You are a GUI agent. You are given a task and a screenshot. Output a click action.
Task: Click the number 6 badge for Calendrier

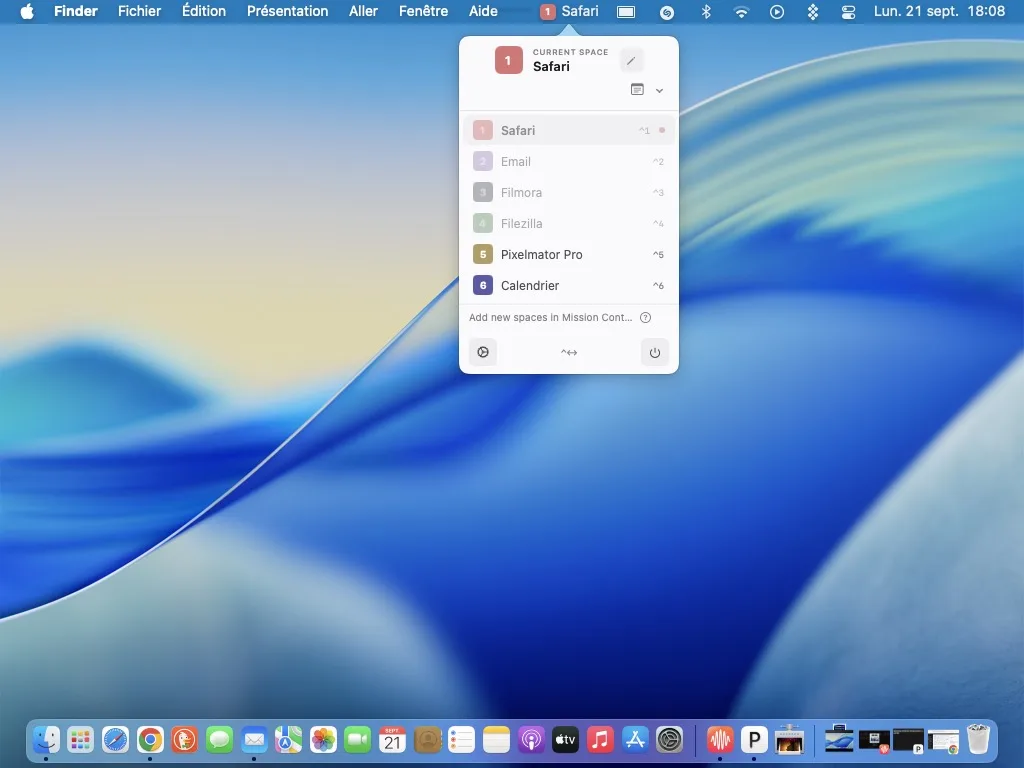point(483,285)
